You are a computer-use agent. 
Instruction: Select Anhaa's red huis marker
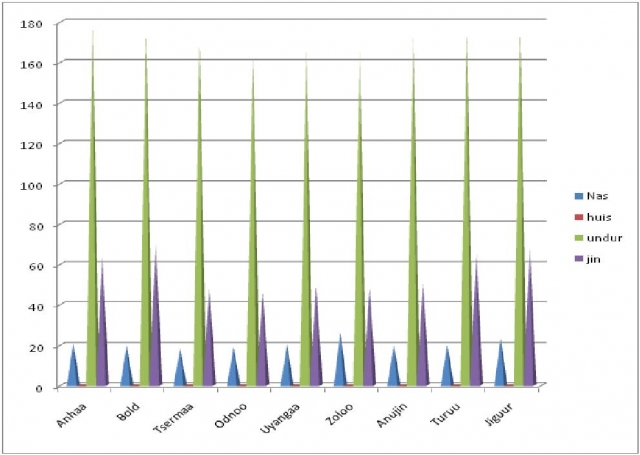pyautogui.click(x=82, y=384)
